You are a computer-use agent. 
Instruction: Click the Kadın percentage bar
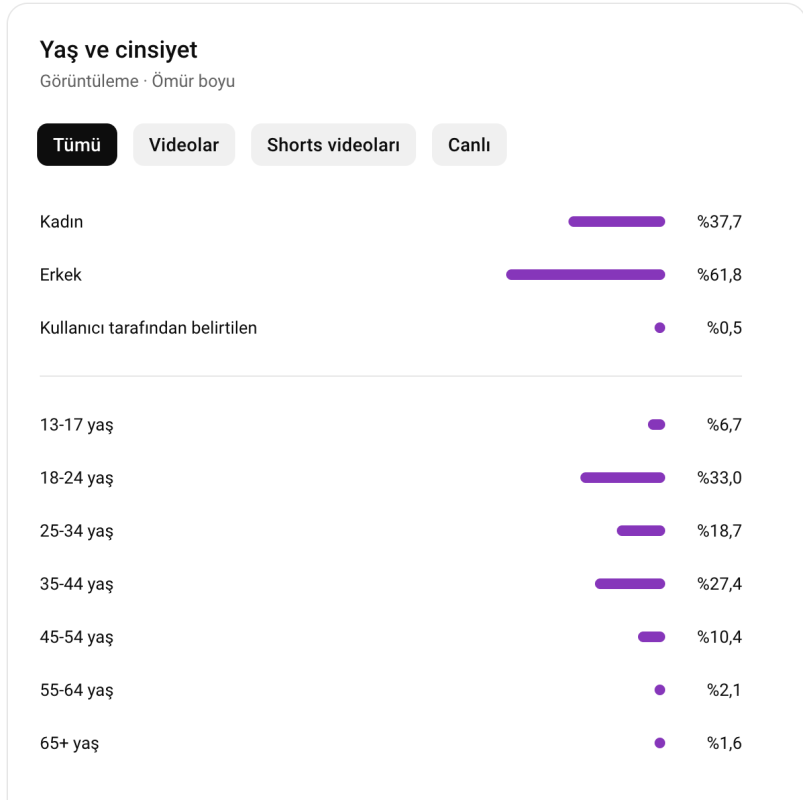[x=617, y=222]
